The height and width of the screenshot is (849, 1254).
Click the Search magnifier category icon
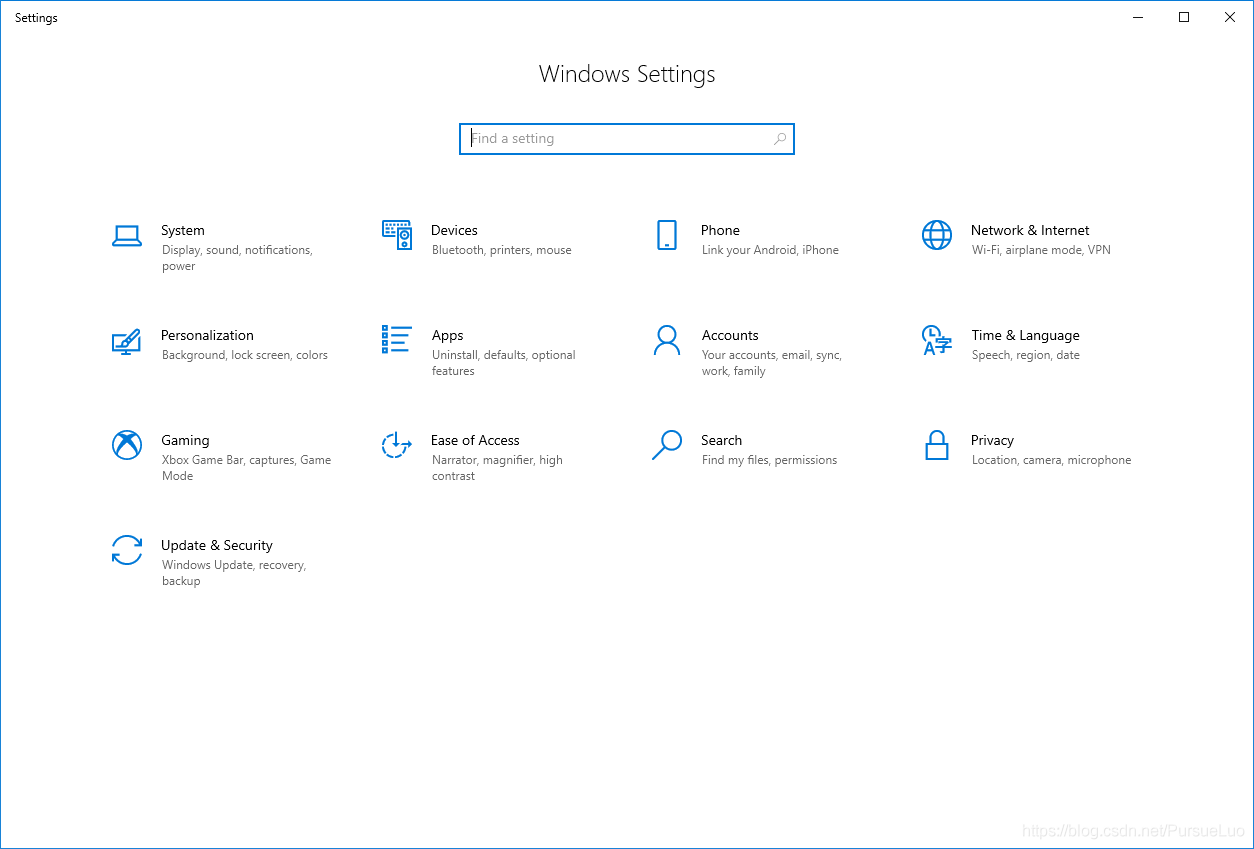tap(667, 445)
